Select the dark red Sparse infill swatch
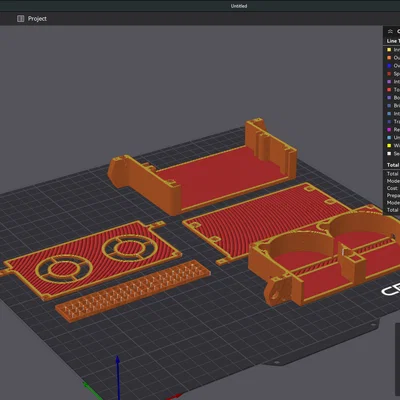Image resolution: width=400 pixels, height=400 pixels. pos(389,74)
